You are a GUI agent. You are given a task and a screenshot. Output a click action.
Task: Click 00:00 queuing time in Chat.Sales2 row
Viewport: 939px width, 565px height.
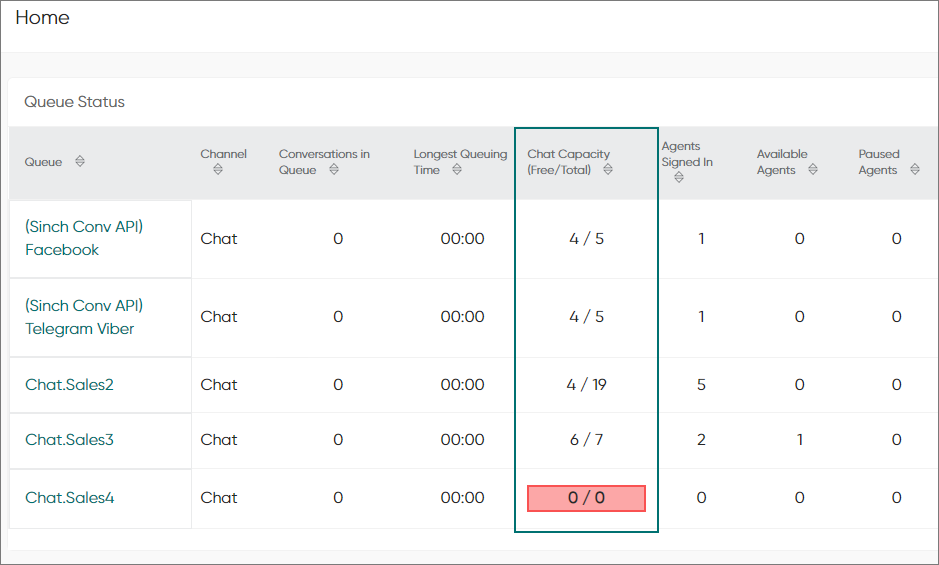[462, 385]
